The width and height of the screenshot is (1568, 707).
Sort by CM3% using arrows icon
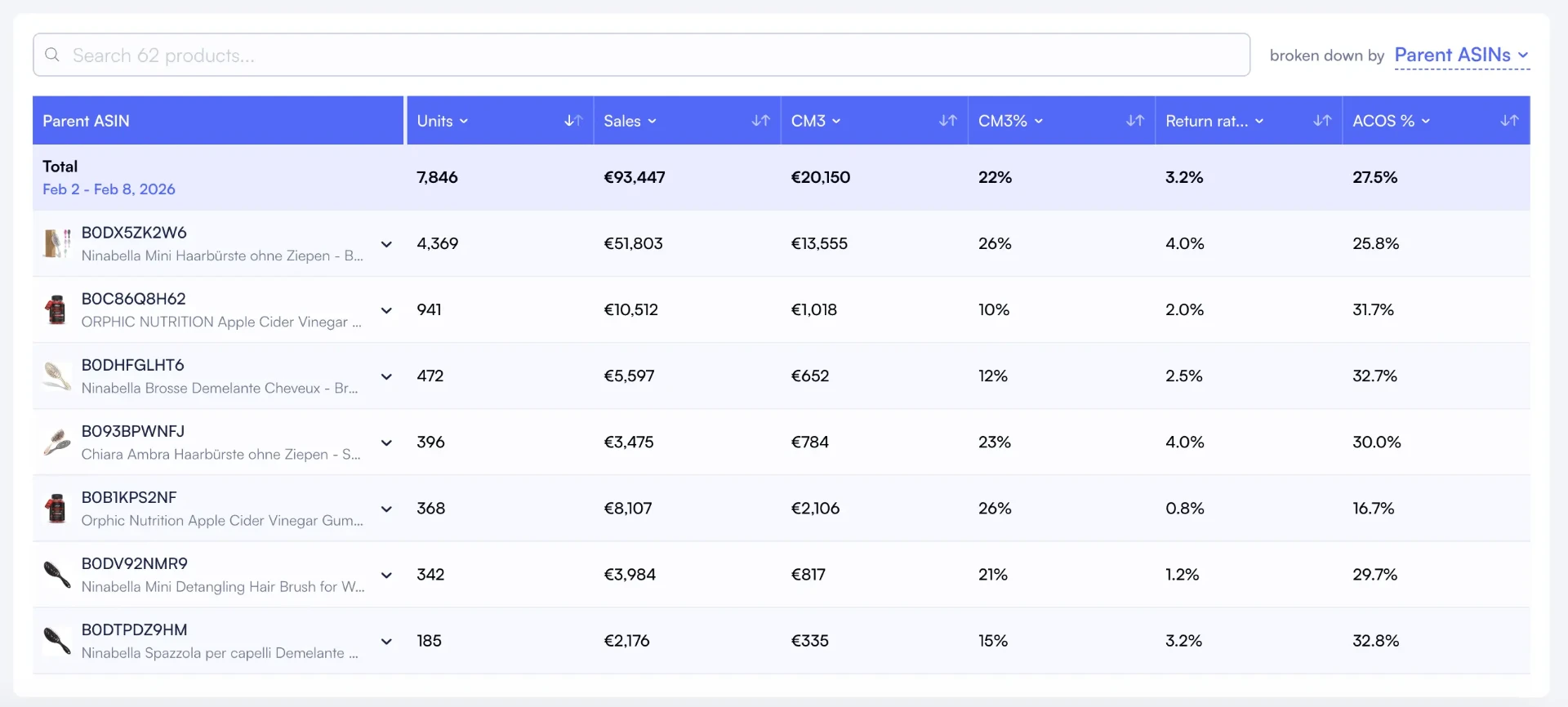point(1134,121)
